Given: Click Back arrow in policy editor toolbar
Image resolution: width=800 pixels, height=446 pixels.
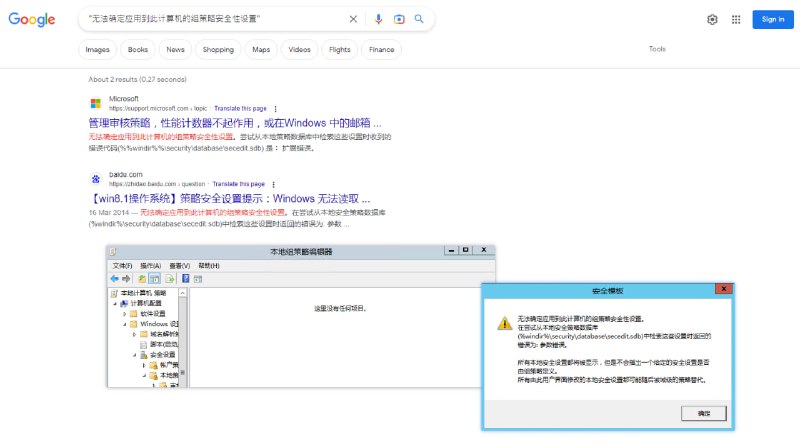Looking at the screenshot, I should pyautogui.click(x=114, y=279).
